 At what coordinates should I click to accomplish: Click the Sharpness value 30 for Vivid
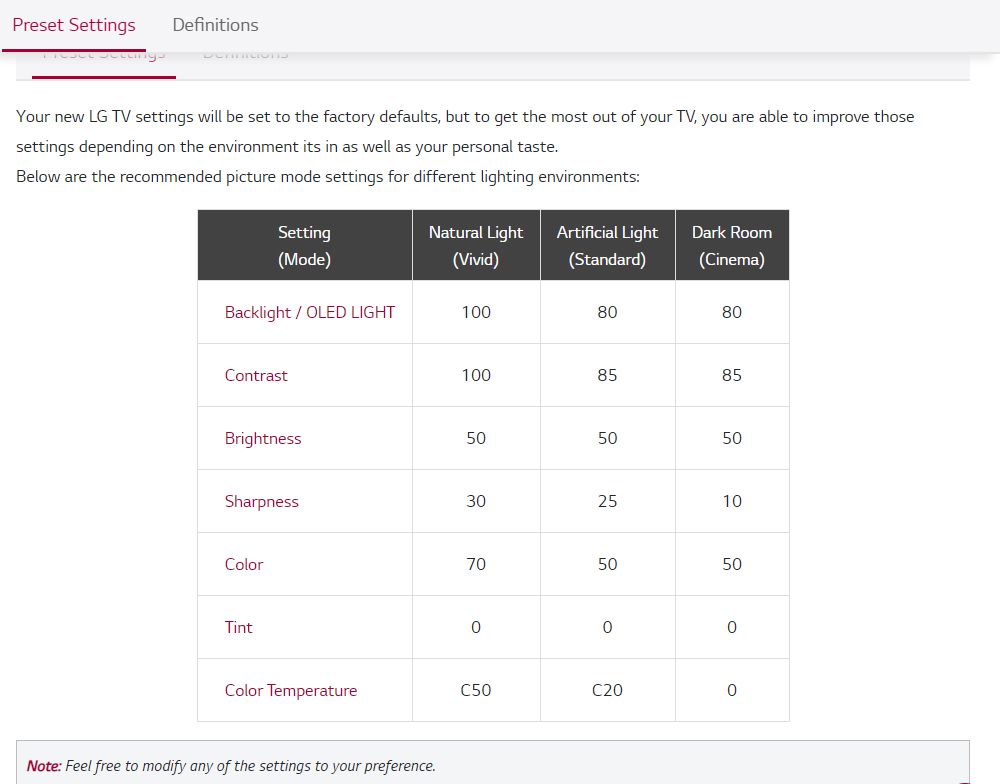[476, 501]
